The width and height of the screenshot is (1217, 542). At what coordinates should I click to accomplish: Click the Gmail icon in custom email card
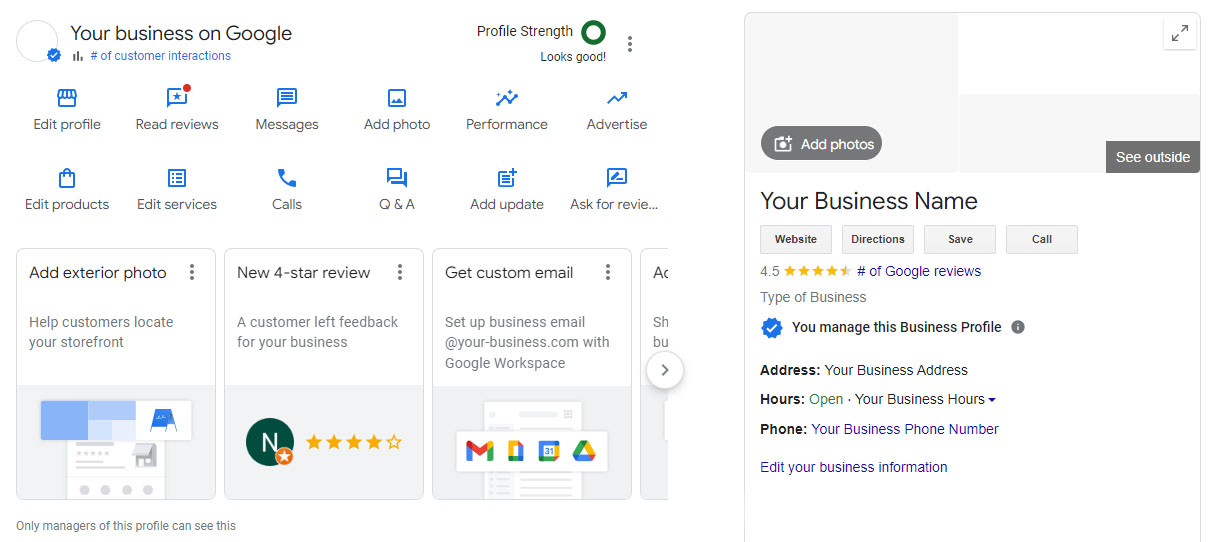click(x=479, y=451)
